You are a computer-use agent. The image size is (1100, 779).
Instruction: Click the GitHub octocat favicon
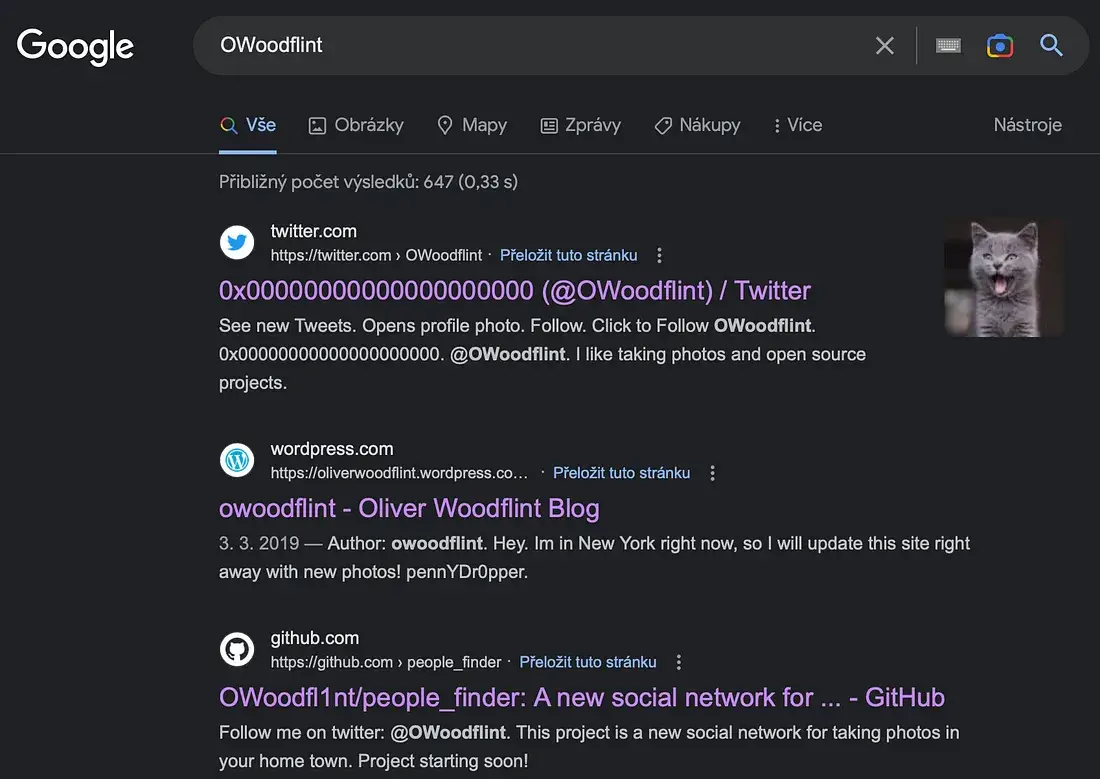[x=237, y=649]
